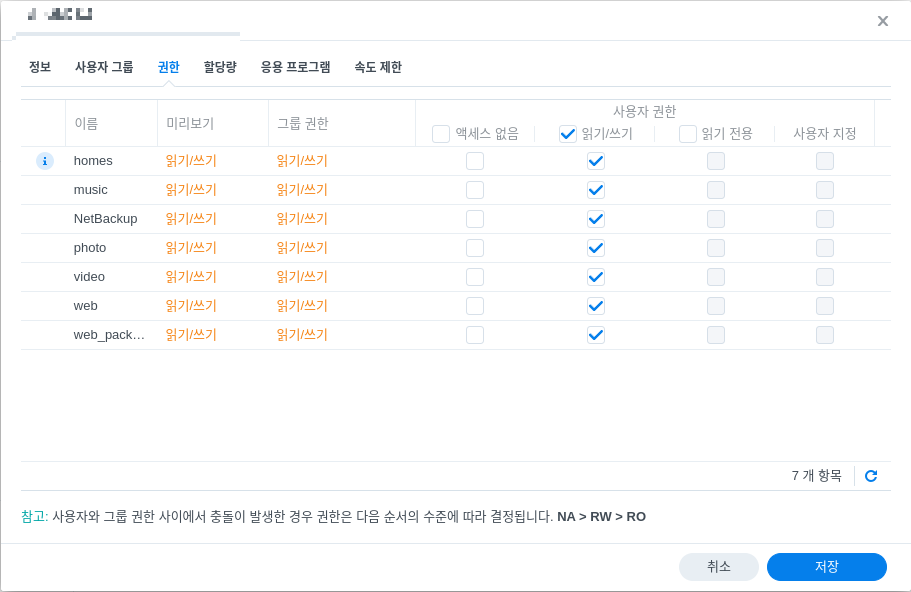Click the info icon beside homes
Viewport: 911px width, 592px height.
click(x=45, y=161)
